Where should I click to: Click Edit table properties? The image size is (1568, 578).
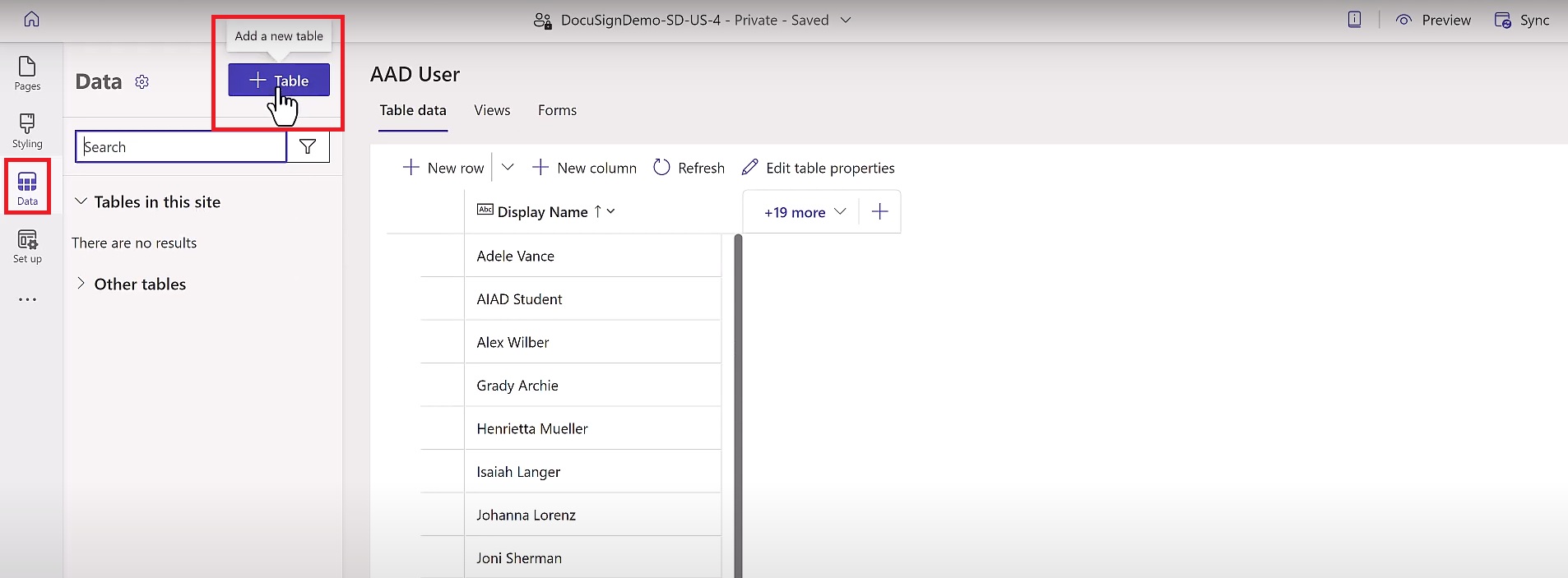pos(818,168)
